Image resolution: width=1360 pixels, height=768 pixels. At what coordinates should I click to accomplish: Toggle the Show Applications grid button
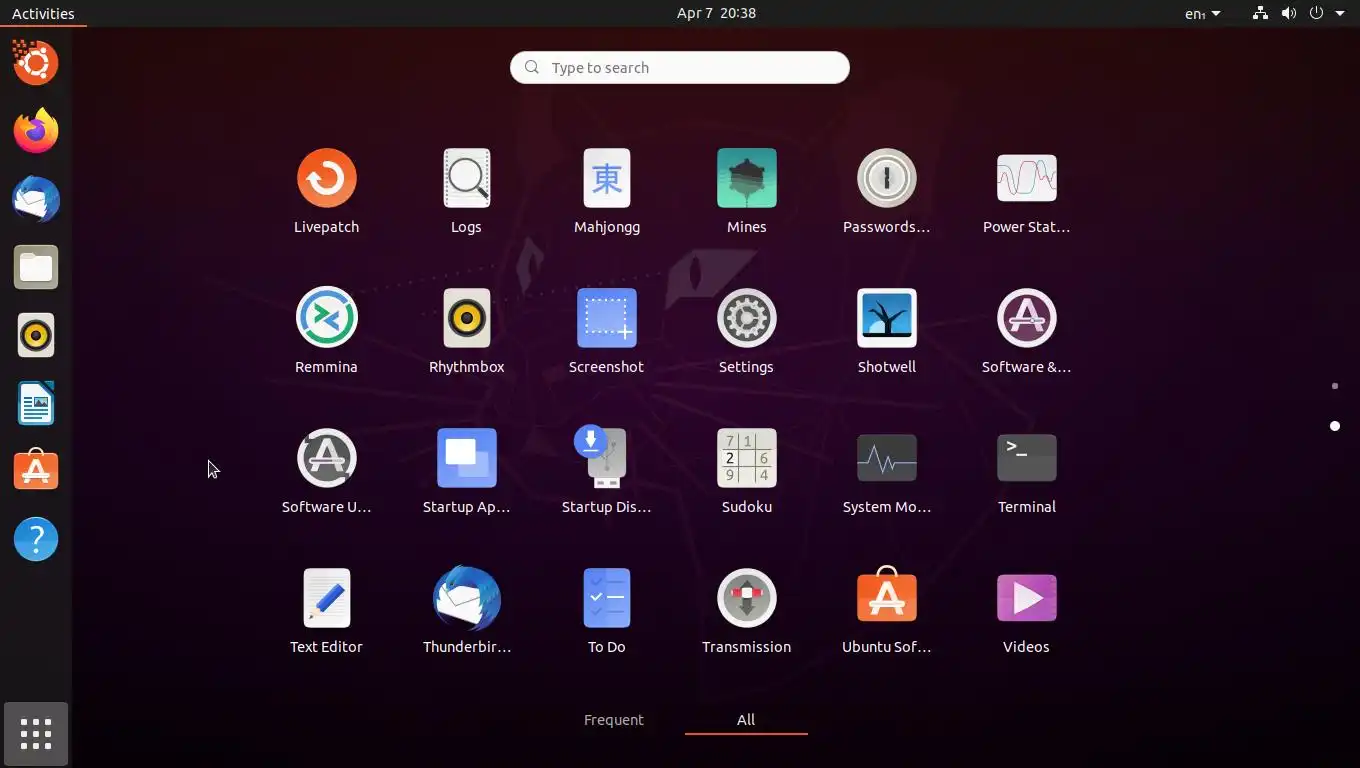pyautogui.click(x=36, y=734)
